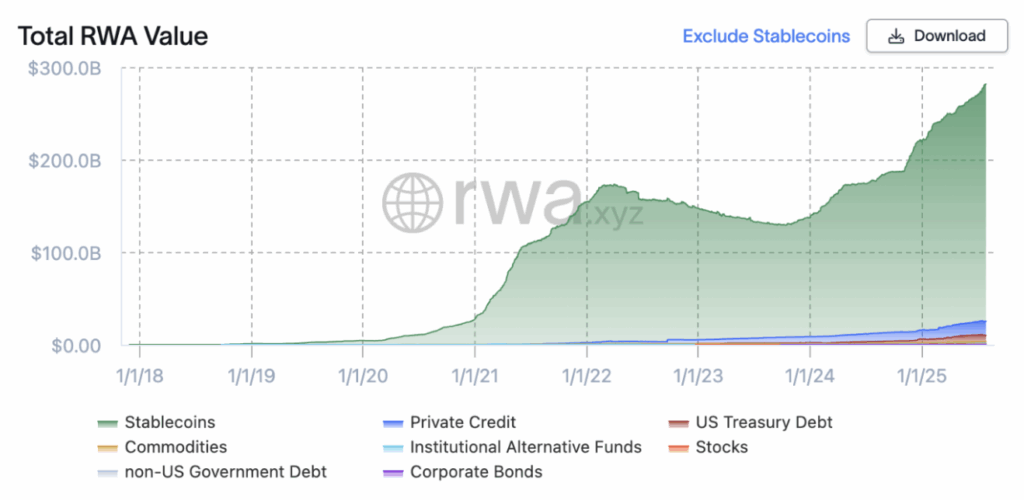The height and width of the screenshot is (500, 1024).
Task: Click the rwa.xyz globe logo watermark
Action: [x=413, y=202]
